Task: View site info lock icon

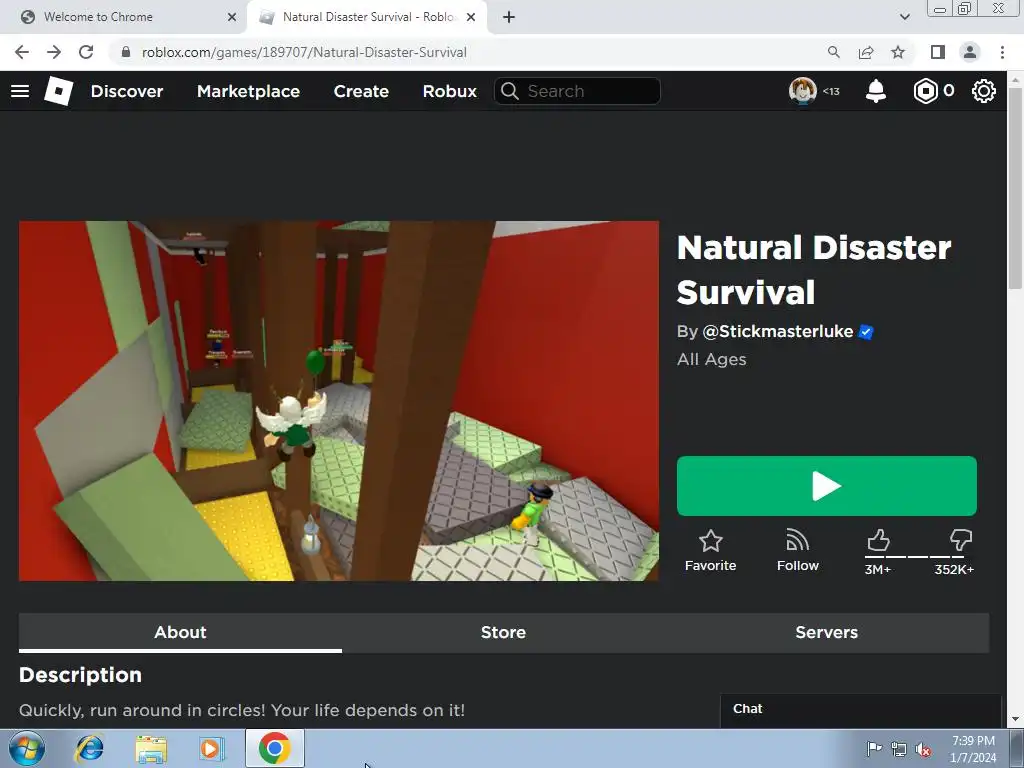Action: pos(126,52)
